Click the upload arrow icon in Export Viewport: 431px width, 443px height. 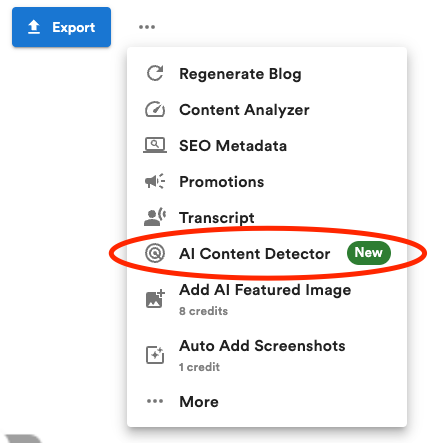(34, 27)
